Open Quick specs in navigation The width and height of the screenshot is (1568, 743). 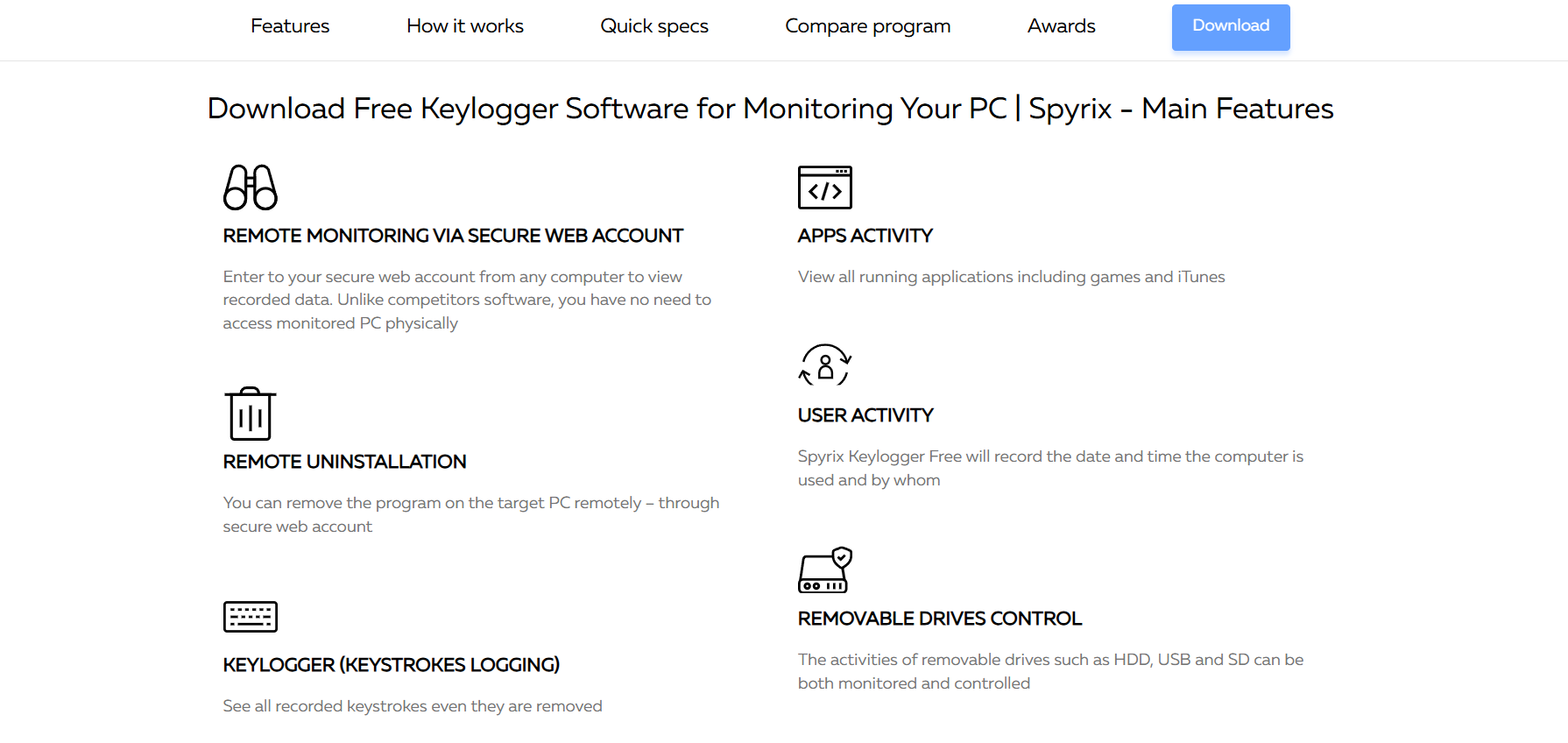pos(654,26)
